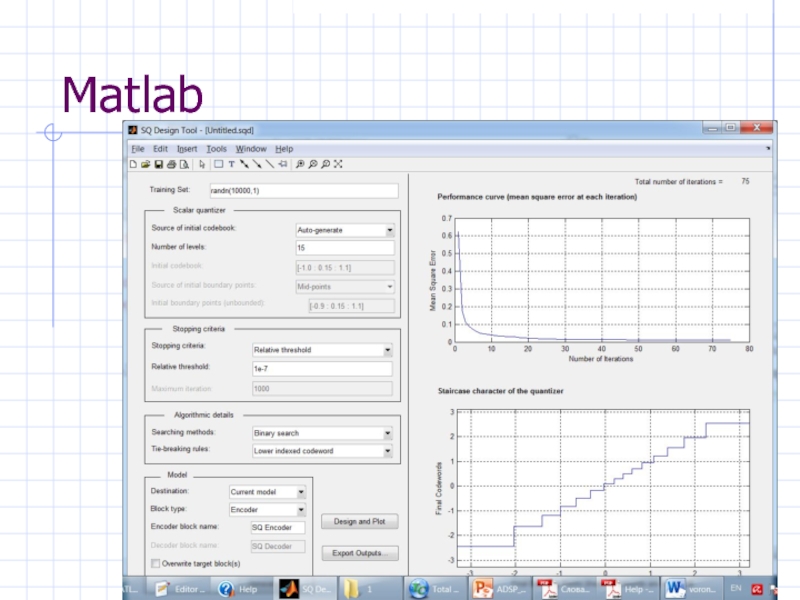The height and width of the screenshot is (600, 800).
Task: Click the Encoder block name field
Action: (x=278, y=528)
